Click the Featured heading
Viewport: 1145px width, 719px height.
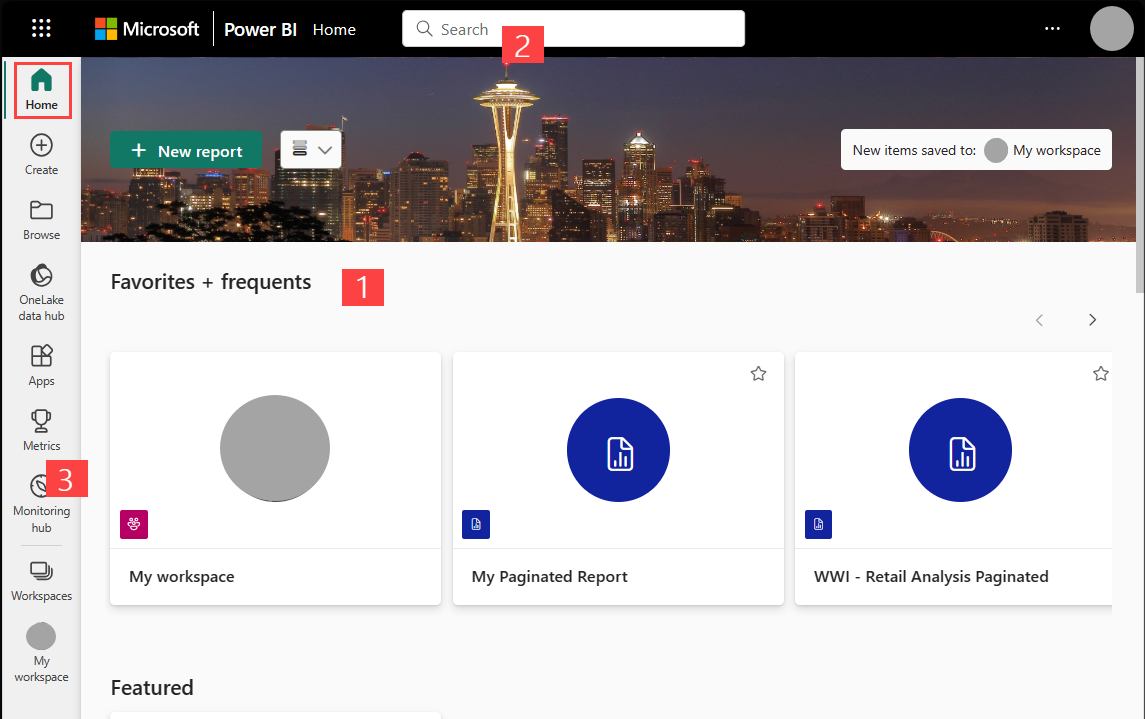[152, 688]
